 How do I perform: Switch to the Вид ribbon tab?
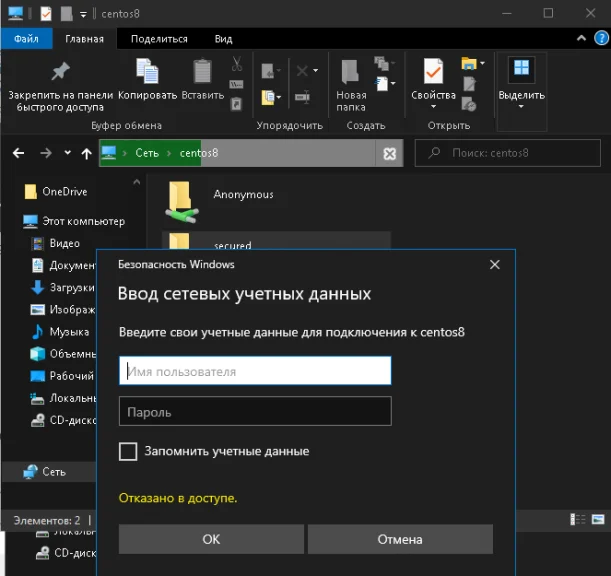pos(223,39)
